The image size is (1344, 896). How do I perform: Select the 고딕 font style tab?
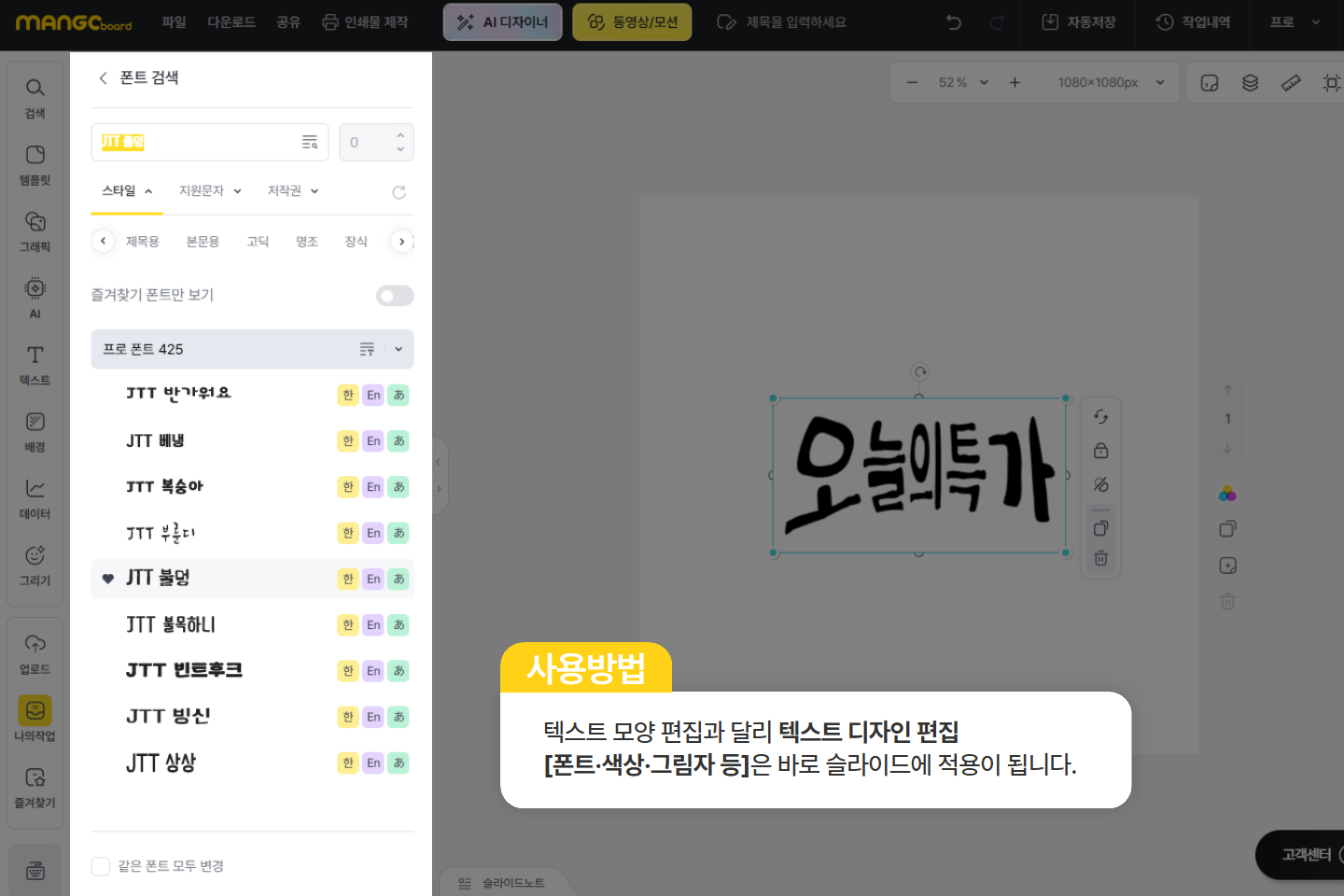[x=258, y=242]
